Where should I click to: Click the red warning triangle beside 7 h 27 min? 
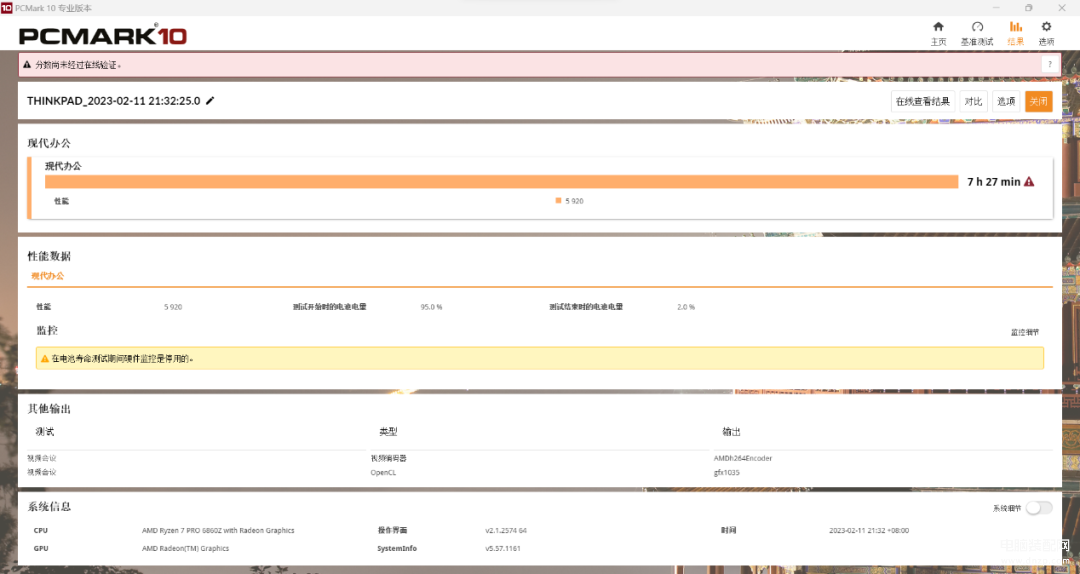(1029, 182)
